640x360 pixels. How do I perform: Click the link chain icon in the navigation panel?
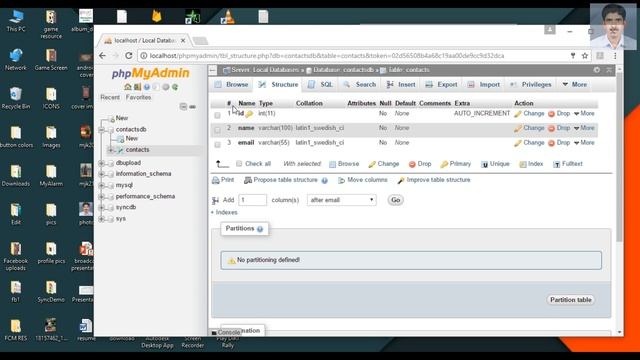(193, 107)
